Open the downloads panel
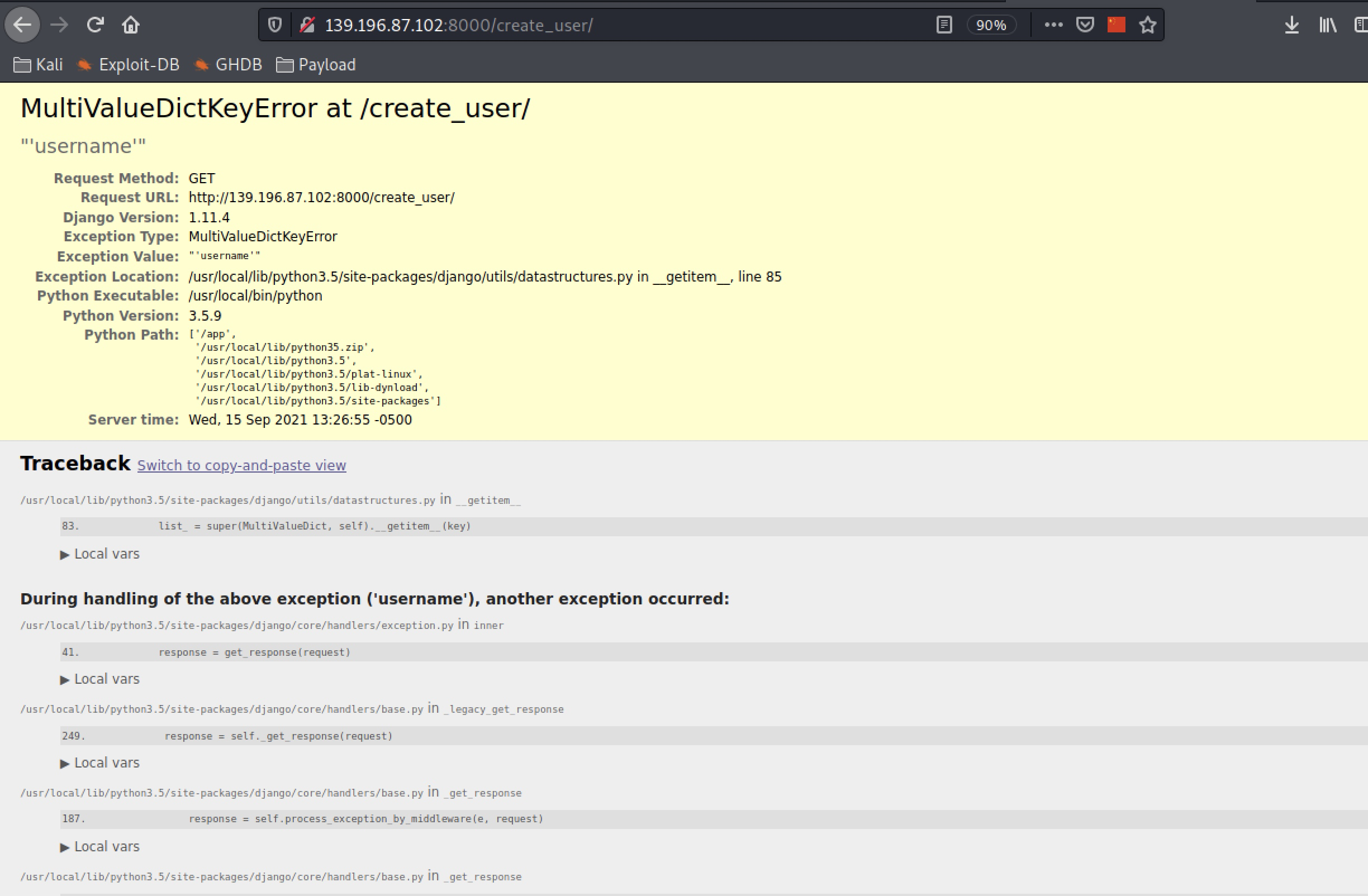 point(1291,25)
